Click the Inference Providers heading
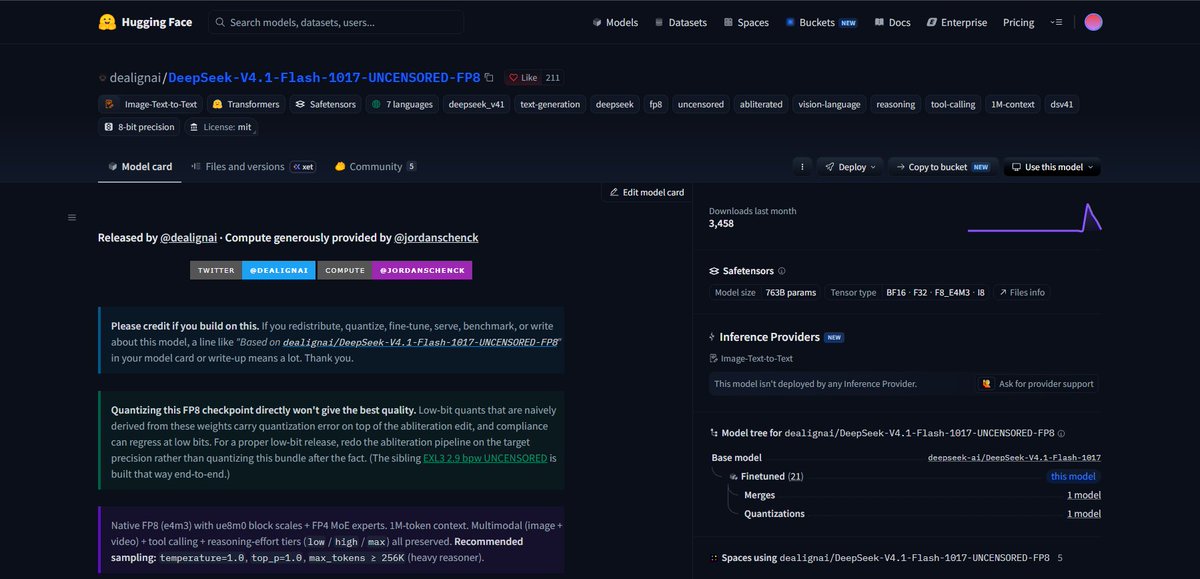 (770, 337)
